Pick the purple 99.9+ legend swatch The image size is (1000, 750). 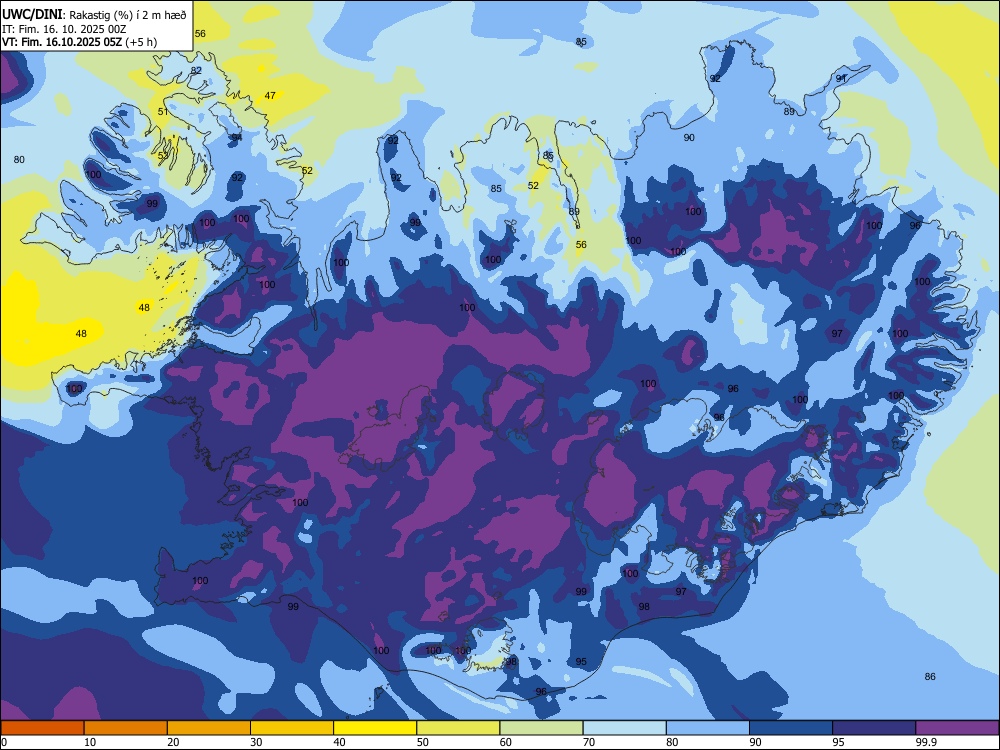[x=957, y=728]
